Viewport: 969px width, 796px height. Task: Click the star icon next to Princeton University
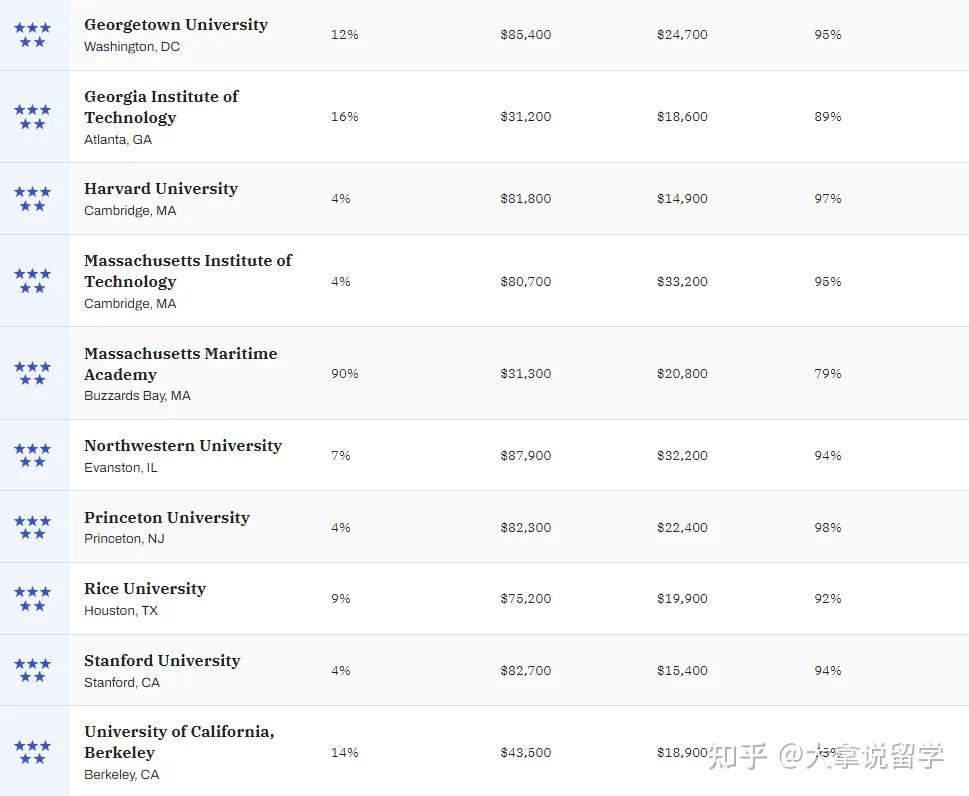pyautogui.click(x=32, y=527)
